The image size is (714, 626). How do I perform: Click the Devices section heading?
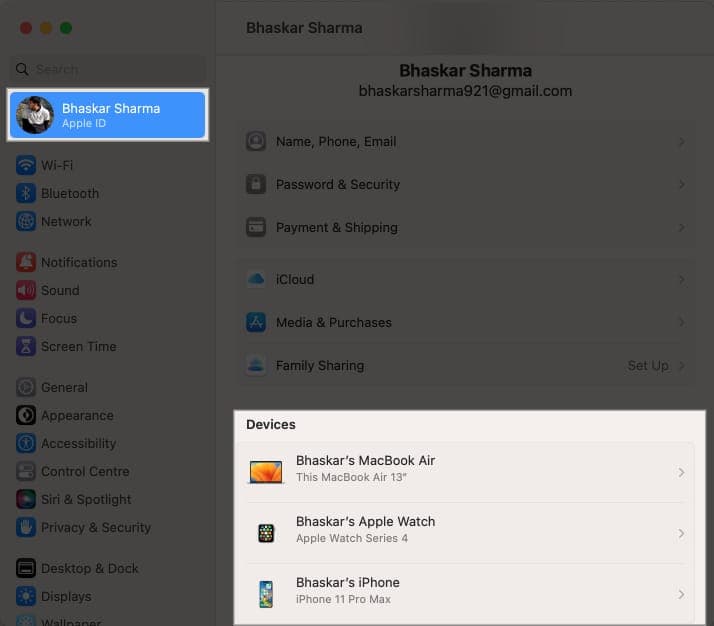coord(271,424)
